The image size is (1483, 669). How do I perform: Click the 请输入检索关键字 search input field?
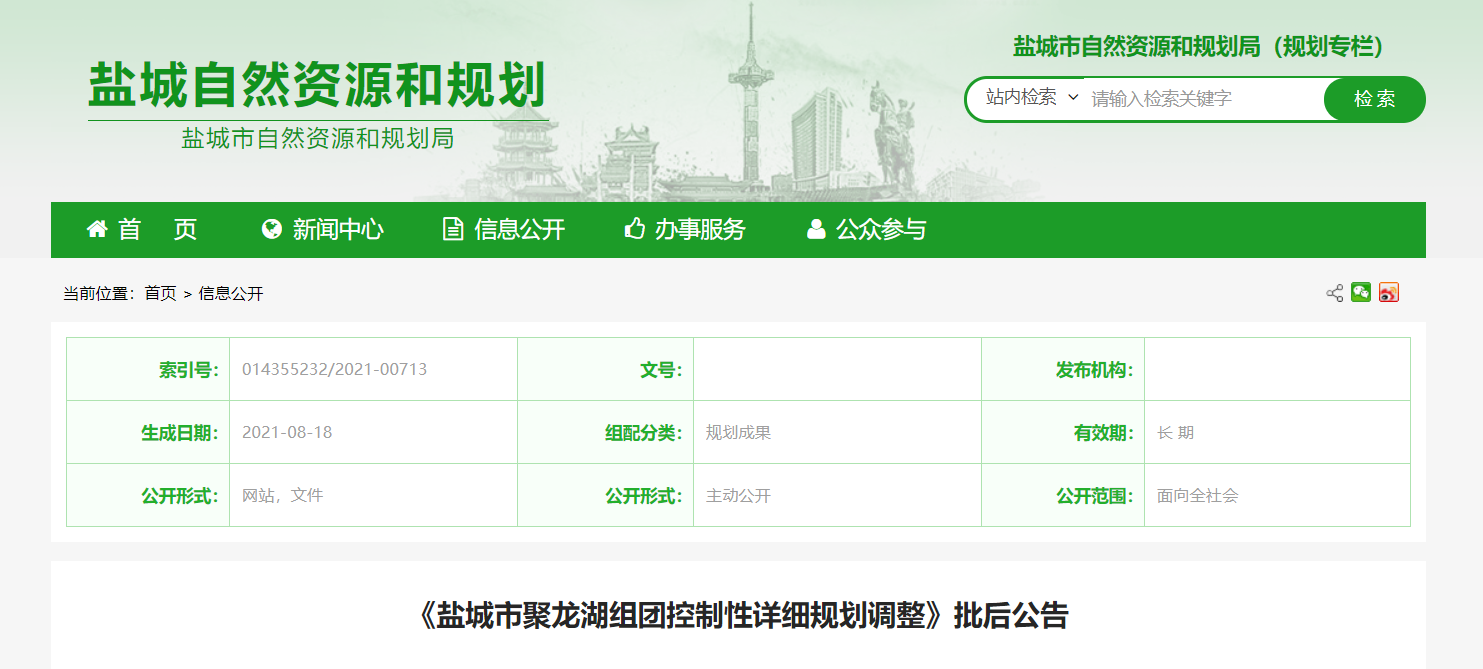click(1200, 99)
